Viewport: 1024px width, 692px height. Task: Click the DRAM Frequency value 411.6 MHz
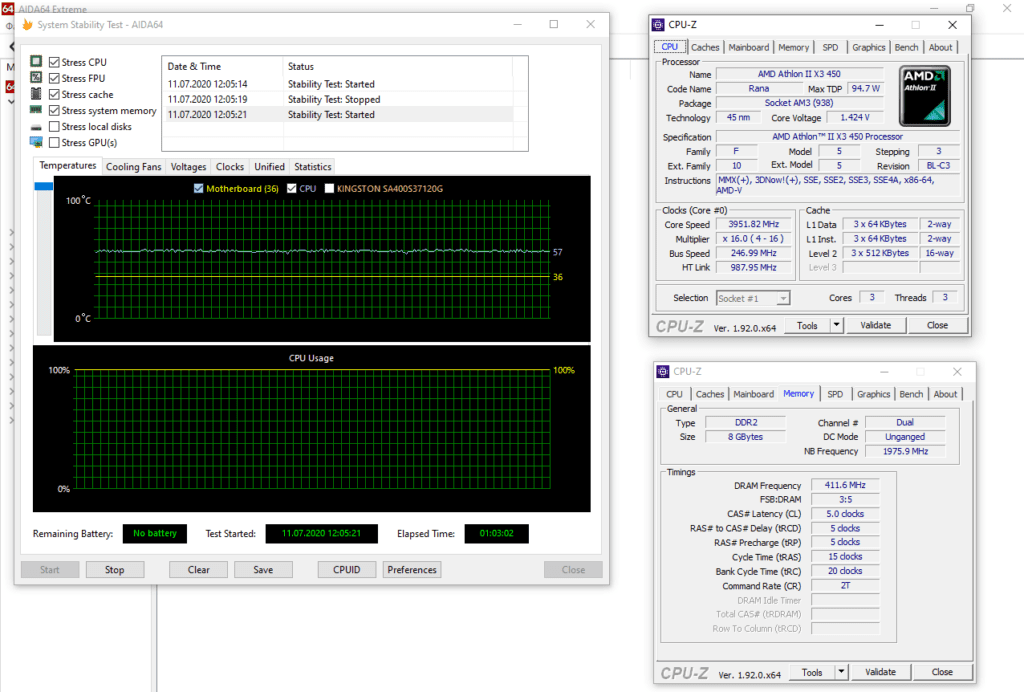(x=844, y=485)
